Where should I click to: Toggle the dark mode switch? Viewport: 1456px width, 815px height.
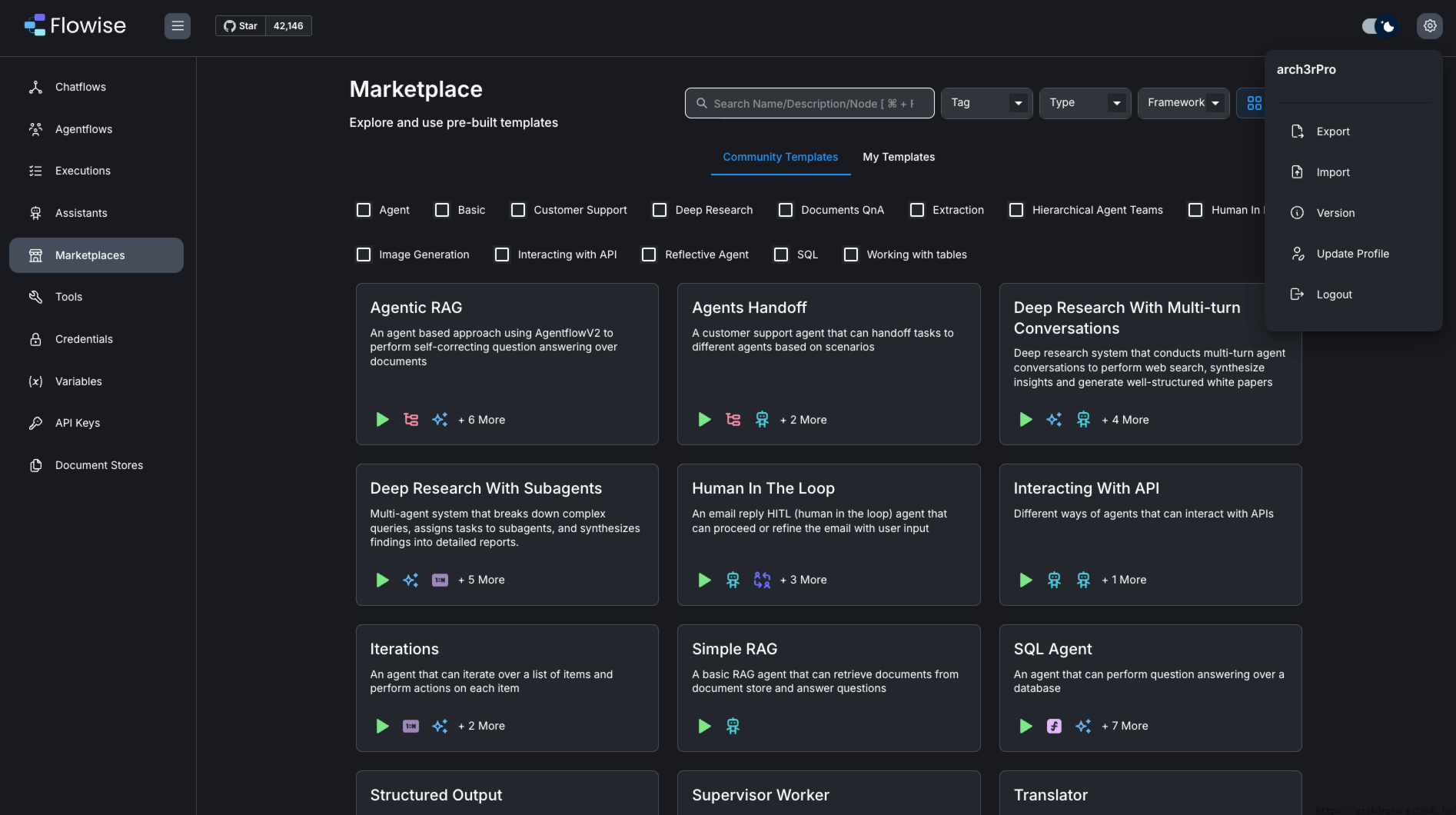tap(1379, 26)
